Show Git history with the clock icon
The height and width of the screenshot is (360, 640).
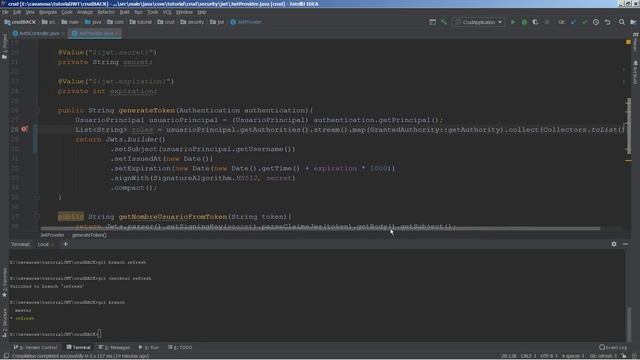click(596, 22)
